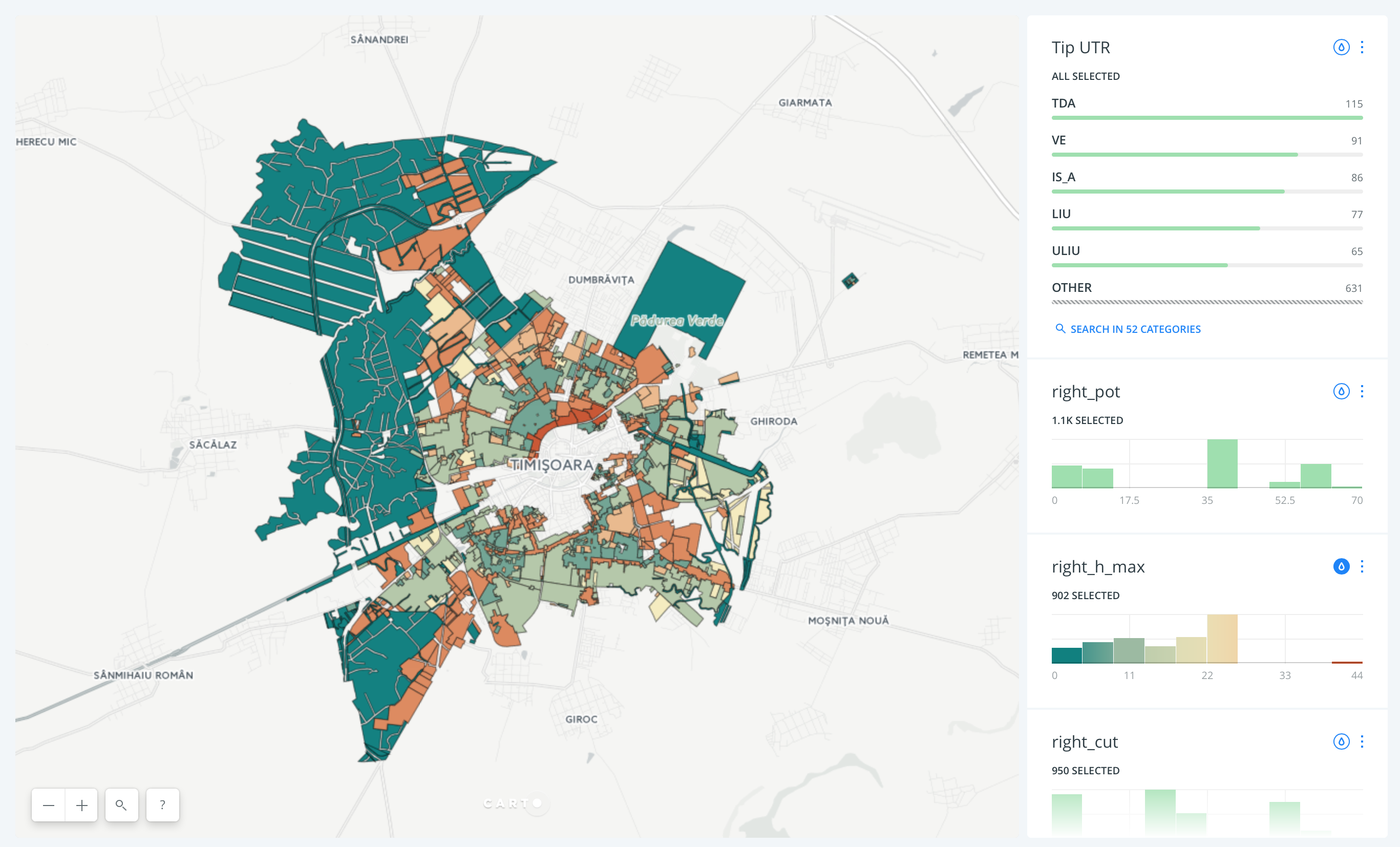Toggle auto-style droplet for right_pot widget

point(1341,391)
